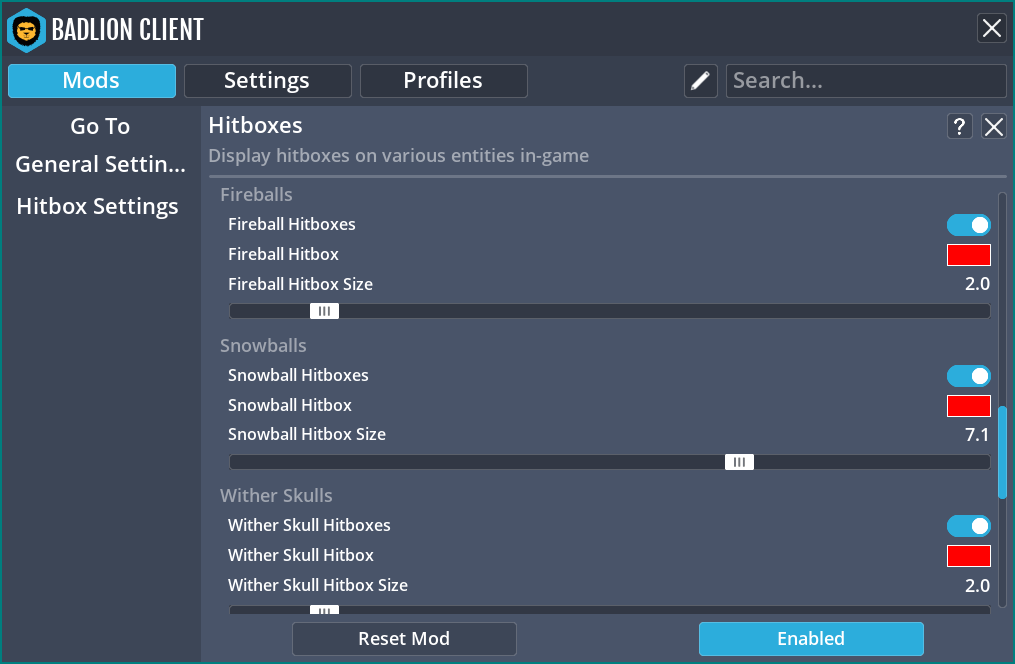Click the Wither Skulls section heading
Screen dimensions: 1015x664
276,496
